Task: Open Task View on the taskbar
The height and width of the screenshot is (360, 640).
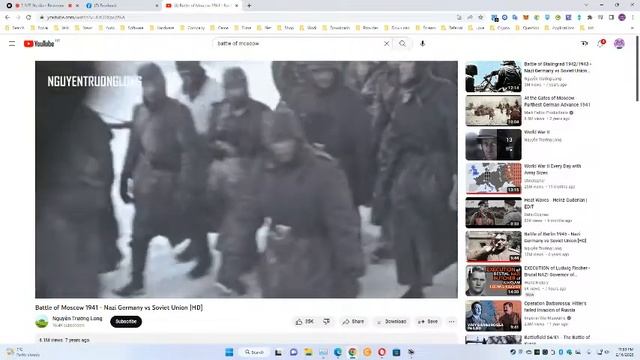Action: (278, 352)
